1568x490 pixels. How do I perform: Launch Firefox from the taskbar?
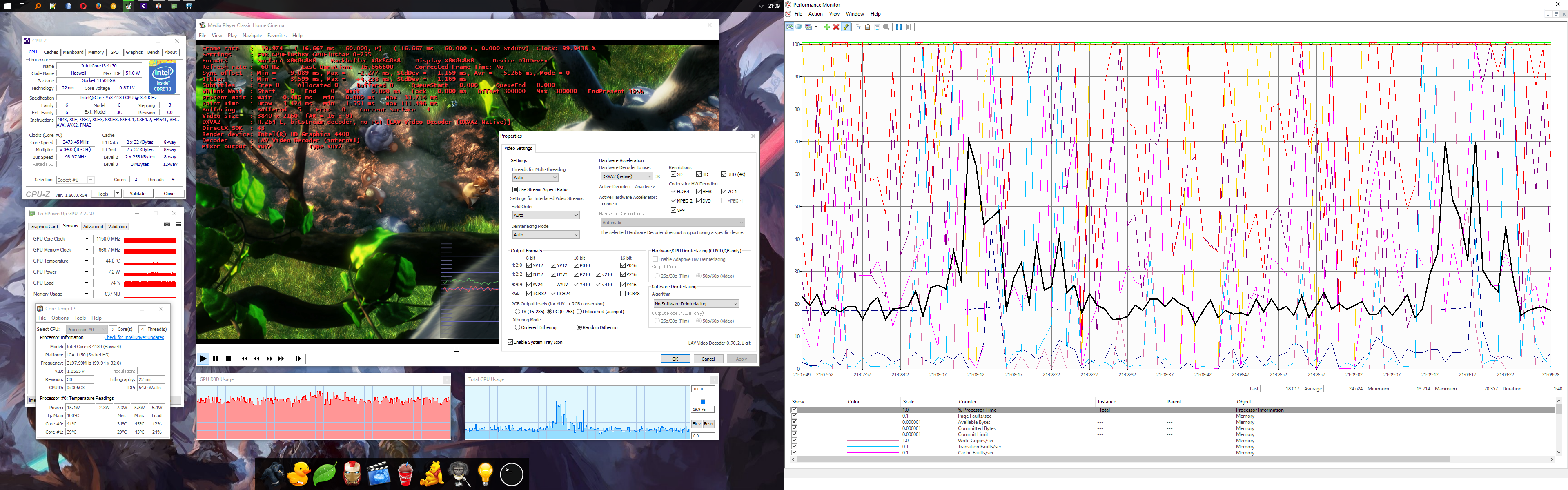pos(98,6)
